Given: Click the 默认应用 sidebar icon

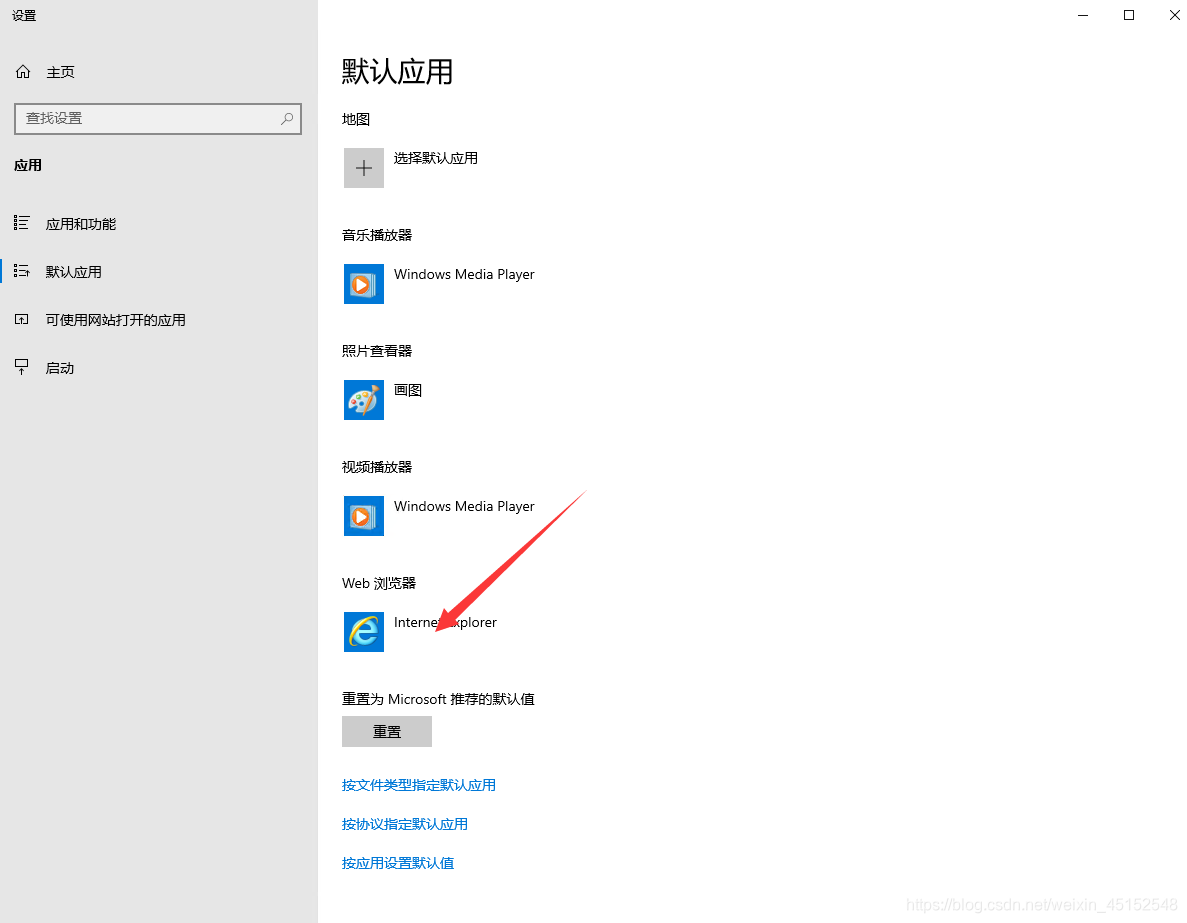Looking at the screenshot, I should click(x=22, y=271).
